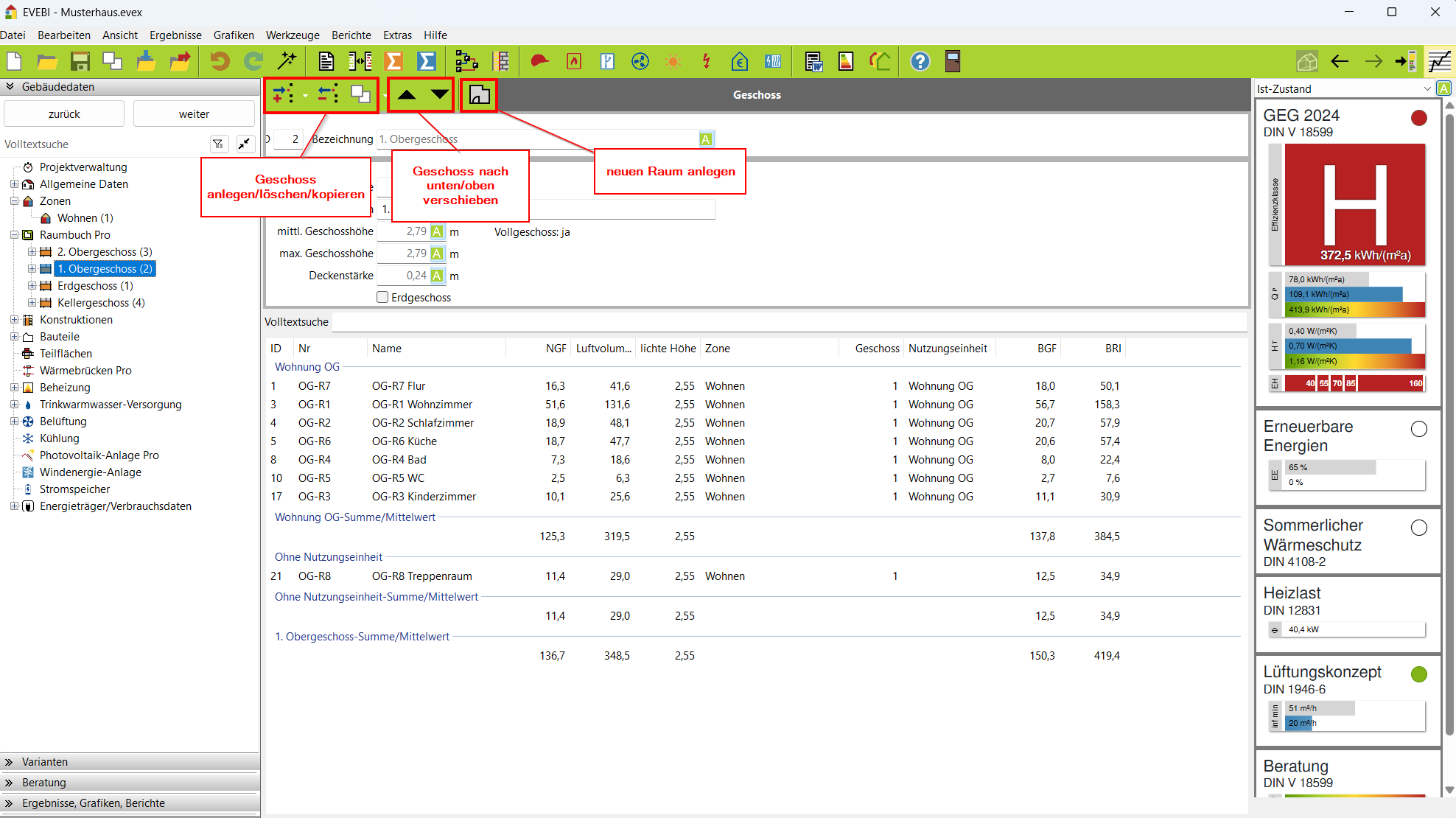
Task: Expand the Varianten panel section
Action: (x=44, y=761)
